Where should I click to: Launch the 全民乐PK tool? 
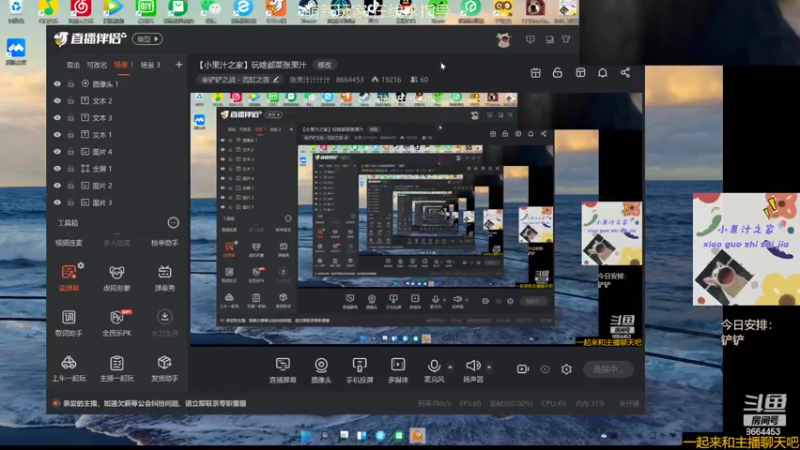(117, 323)
